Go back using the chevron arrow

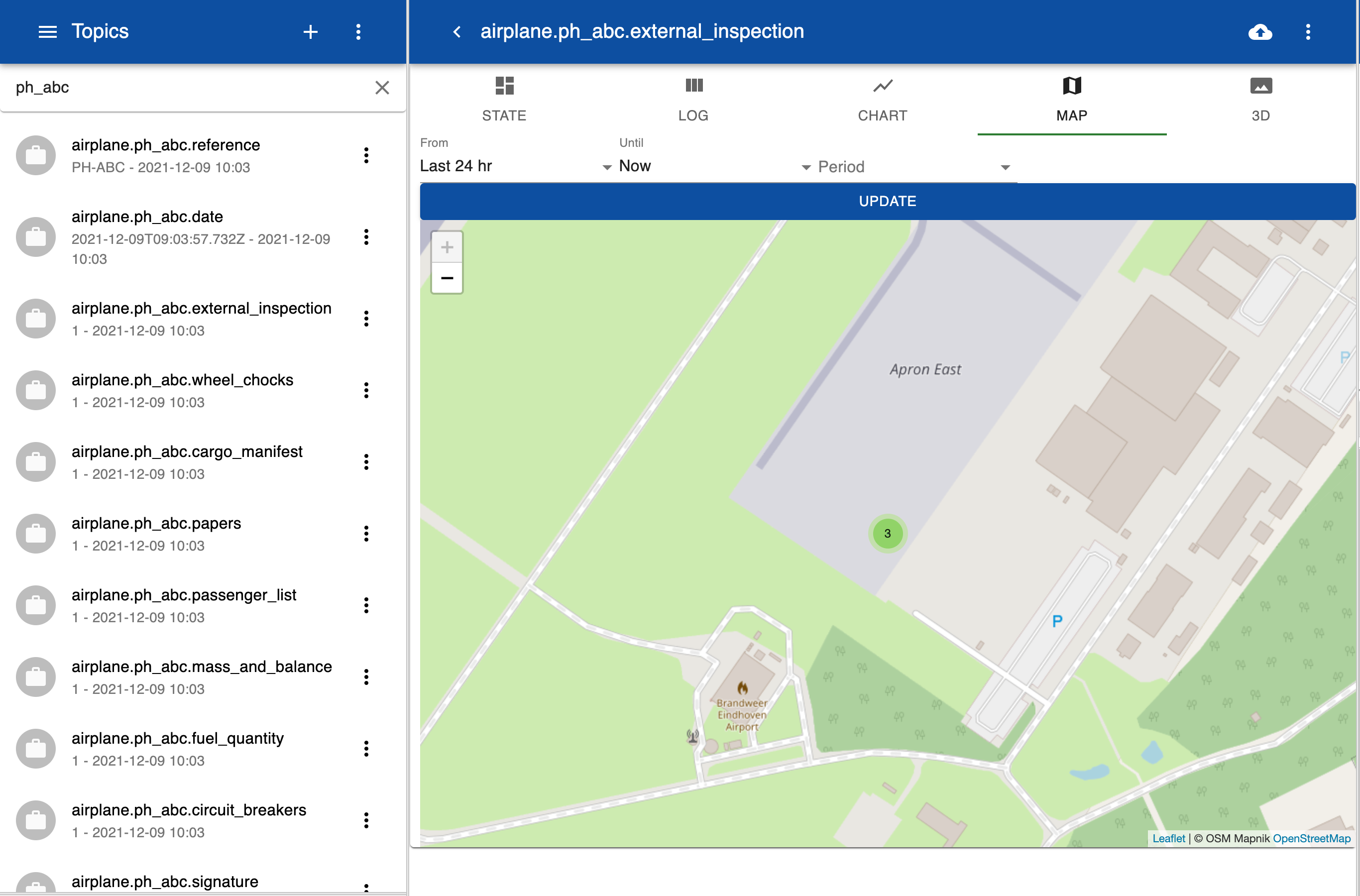[x=456, y=31]
